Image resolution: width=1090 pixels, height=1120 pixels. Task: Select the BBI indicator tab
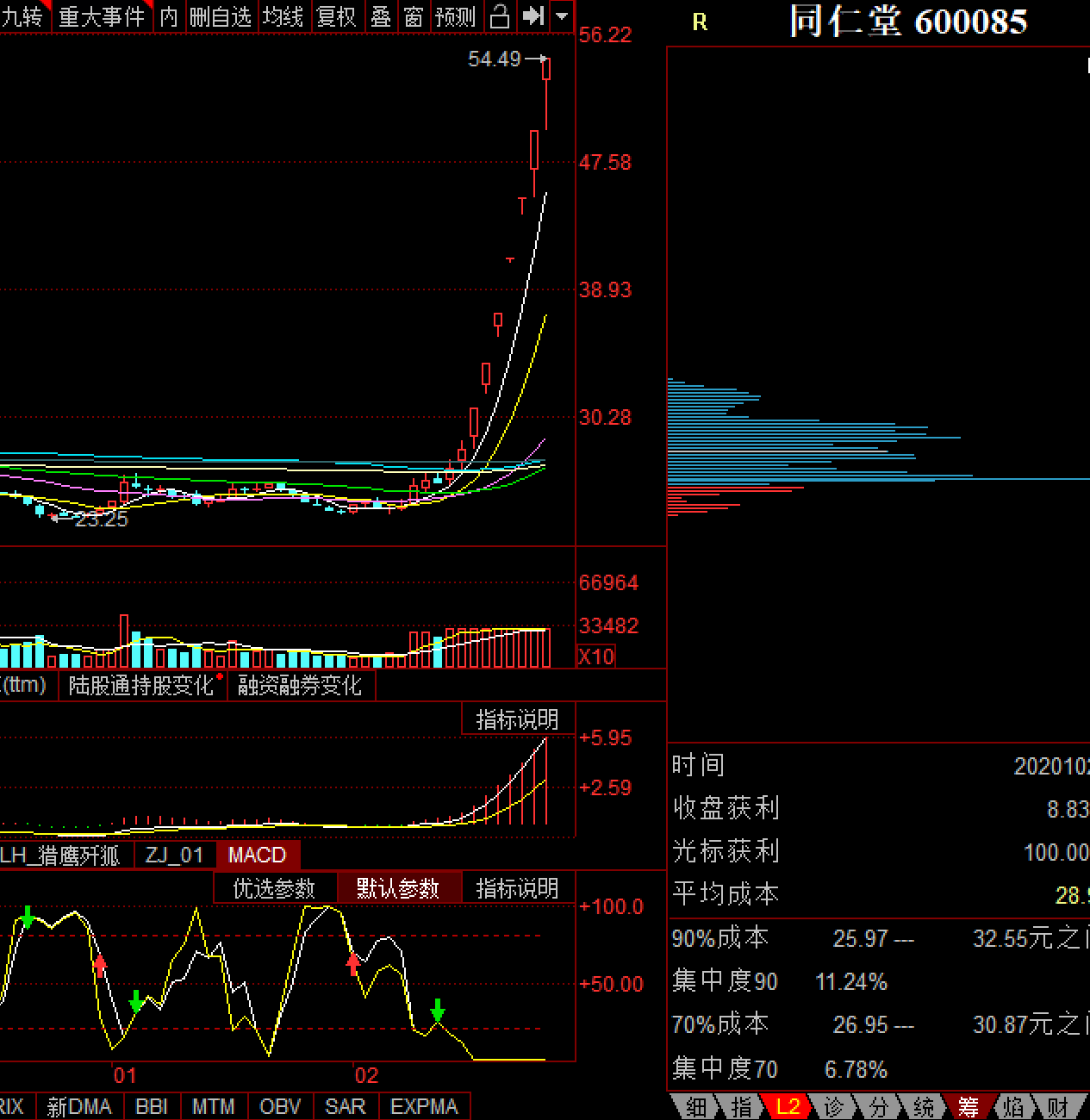[x=152, y=1106]
